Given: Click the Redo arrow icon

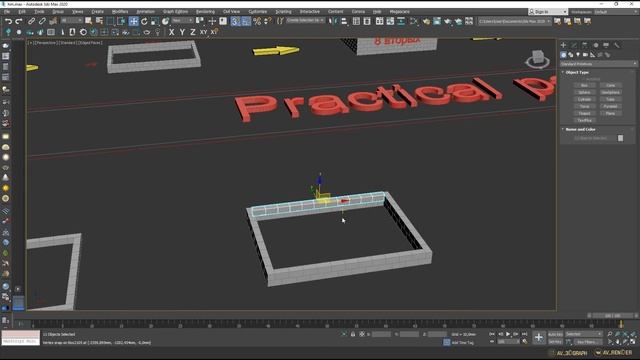Looking at the screenshot, I should click(19, 21).
